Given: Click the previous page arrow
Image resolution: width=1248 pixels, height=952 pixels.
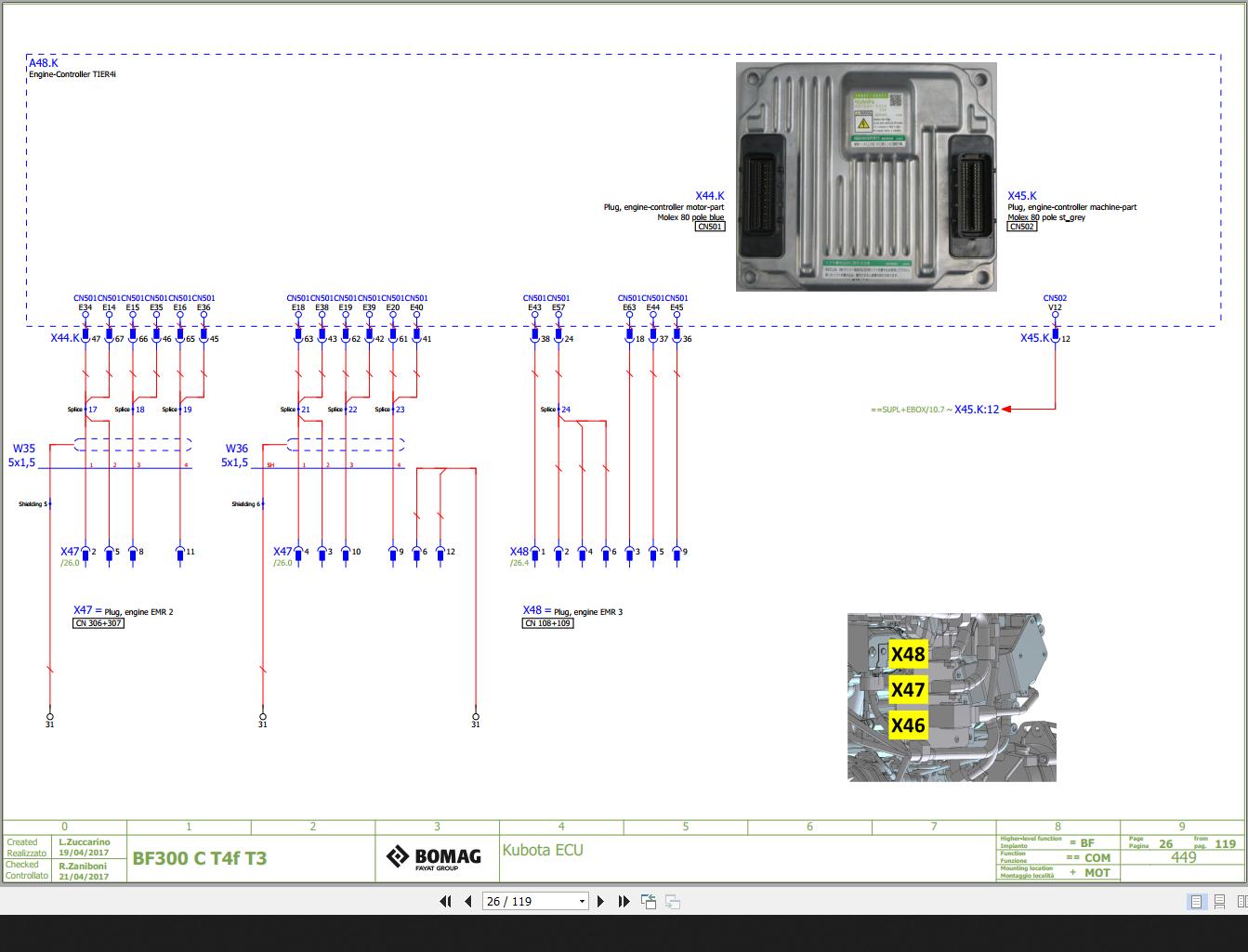Looking at the screenshot, I should pyautogui.click(x=467, y=901).
